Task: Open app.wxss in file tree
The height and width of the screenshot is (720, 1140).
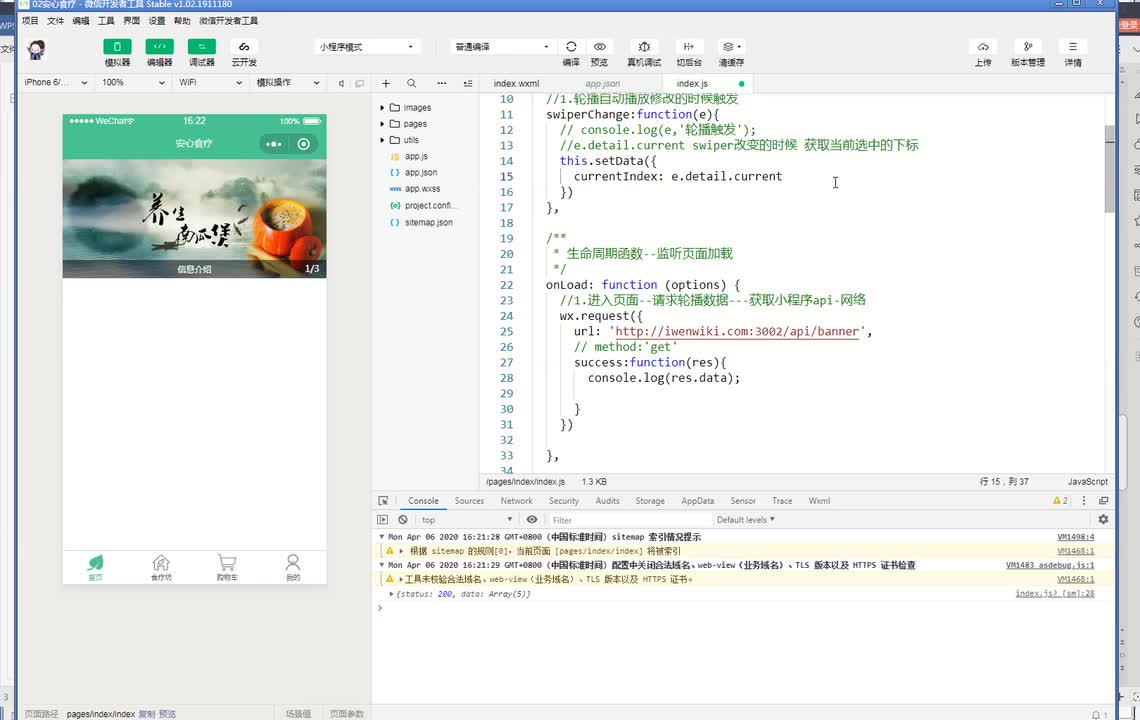Action: pos(422,188)
